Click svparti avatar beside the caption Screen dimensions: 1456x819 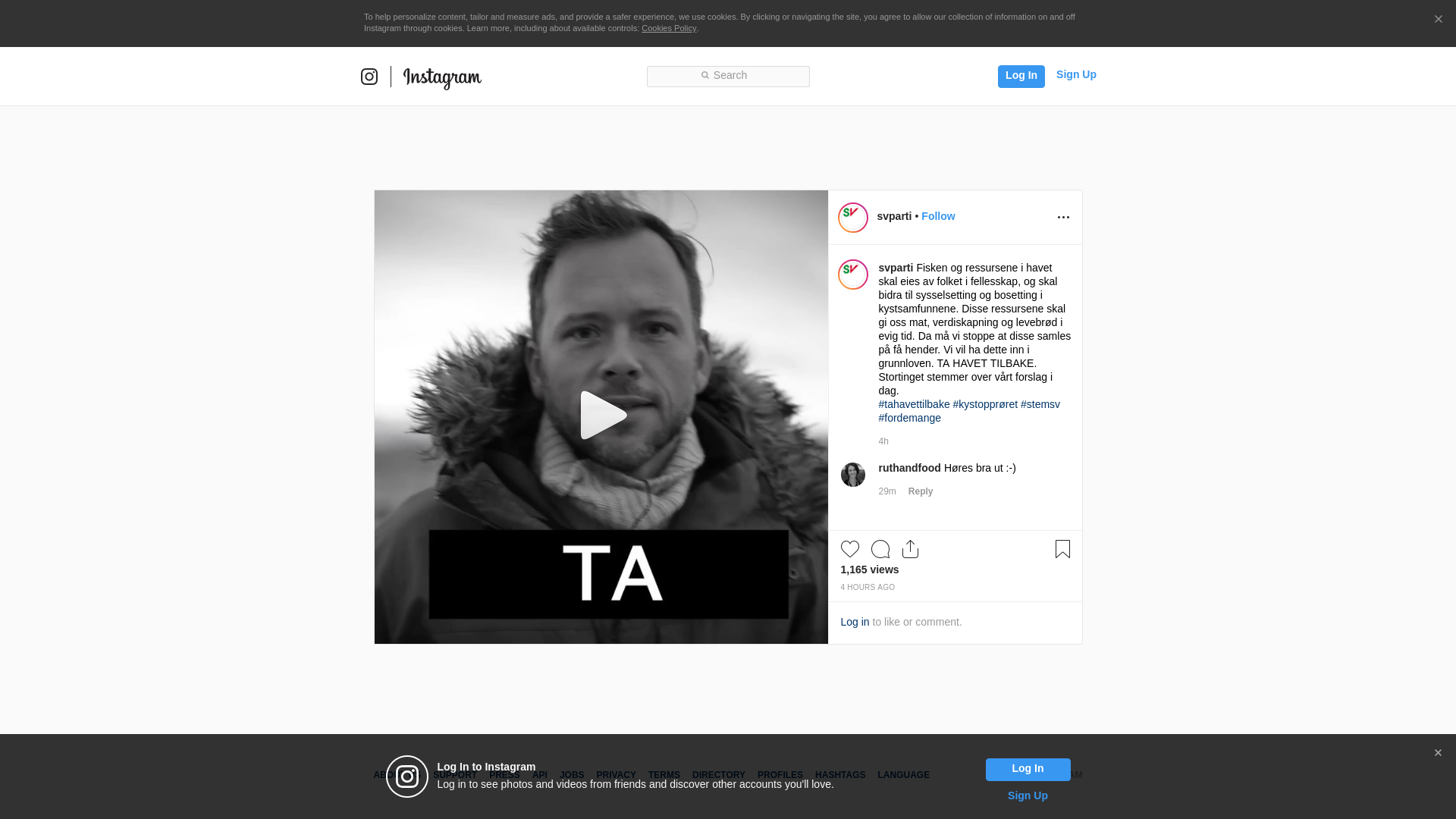pos(853,275)
